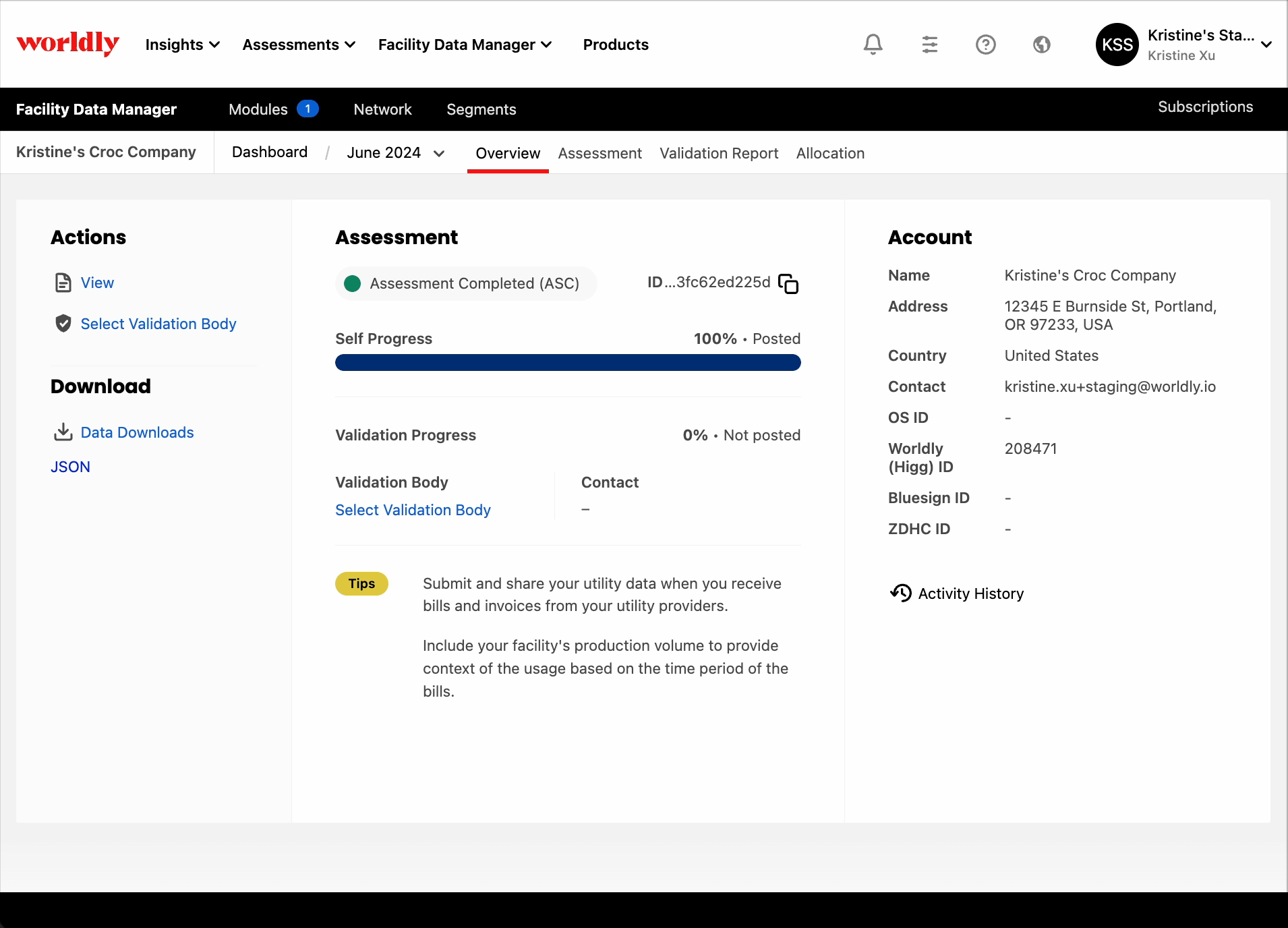Click the View document icon
This screenshot has height=928, width=1288.
click(63, 283)
